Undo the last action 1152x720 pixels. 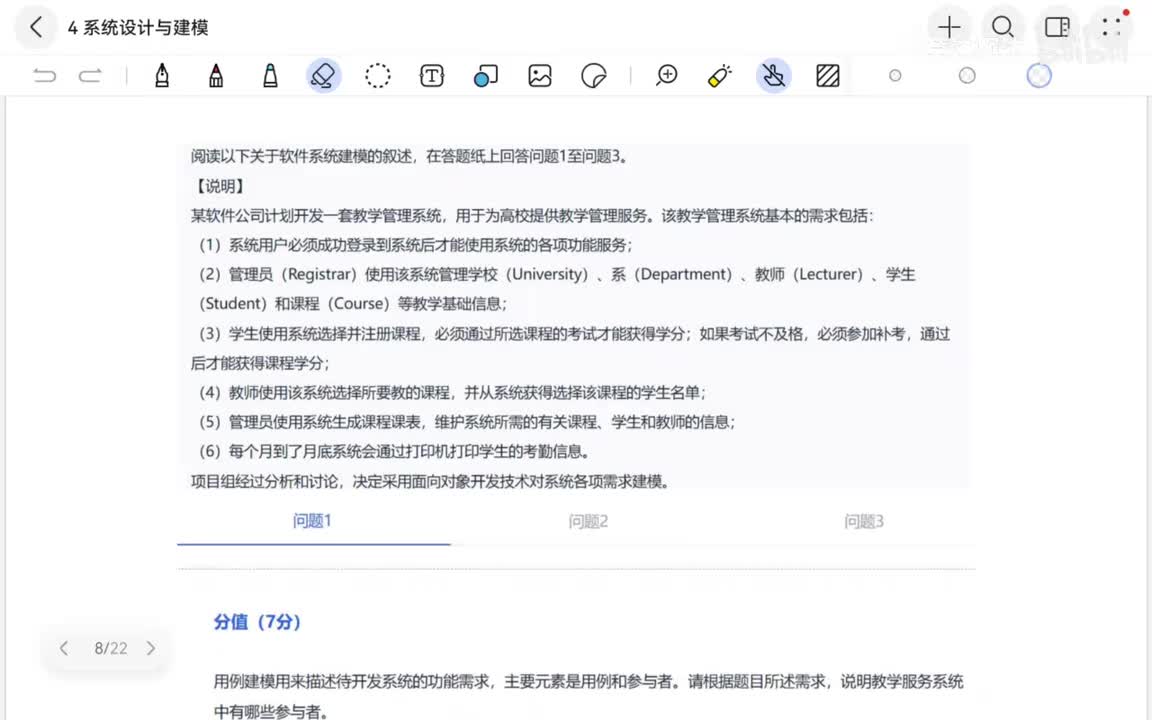click(x=45, y=76)
